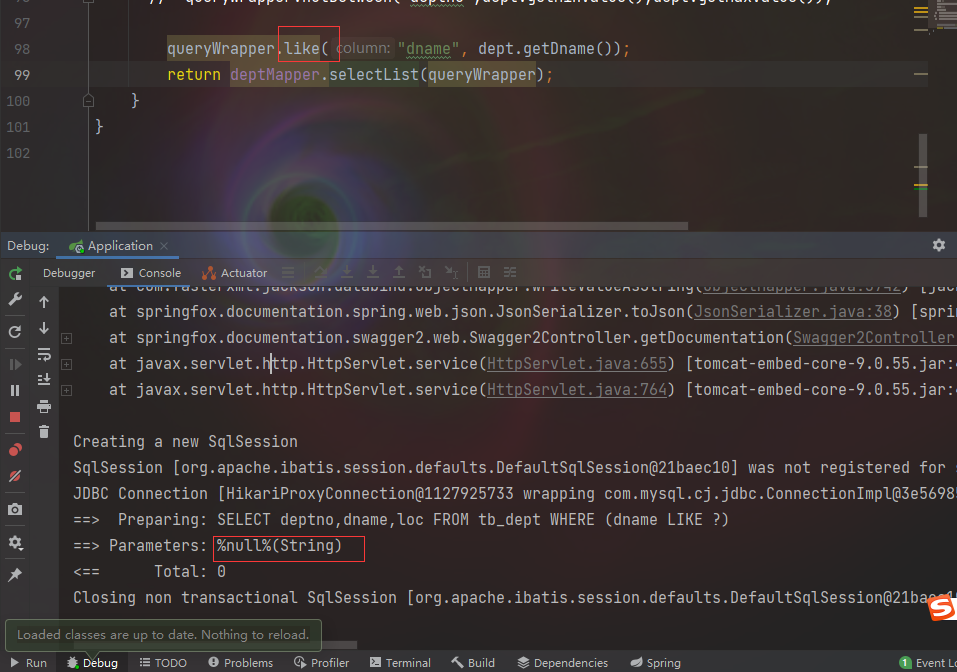Viewport: 957px width, 672px height.
Task: Stop the application with red square
Action: point(15,417)
